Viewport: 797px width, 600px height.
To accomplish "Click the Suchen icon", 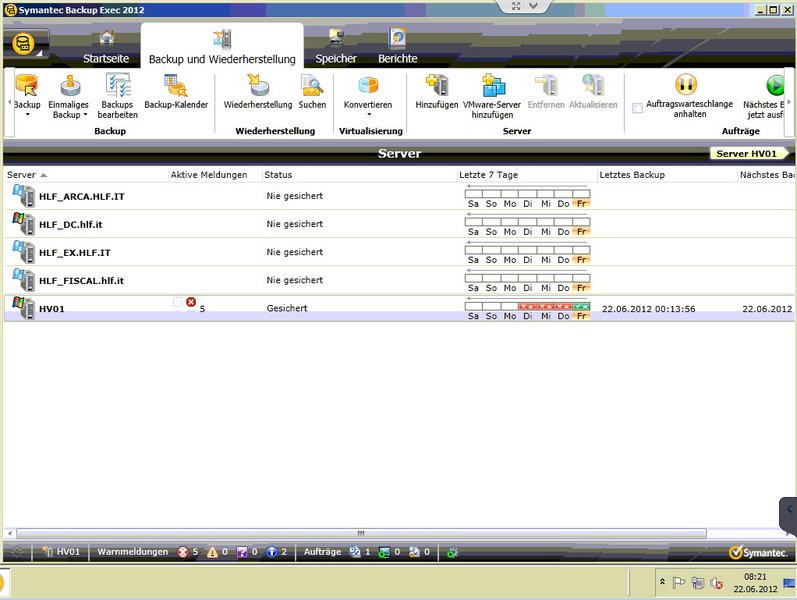I will click(312, 85).
